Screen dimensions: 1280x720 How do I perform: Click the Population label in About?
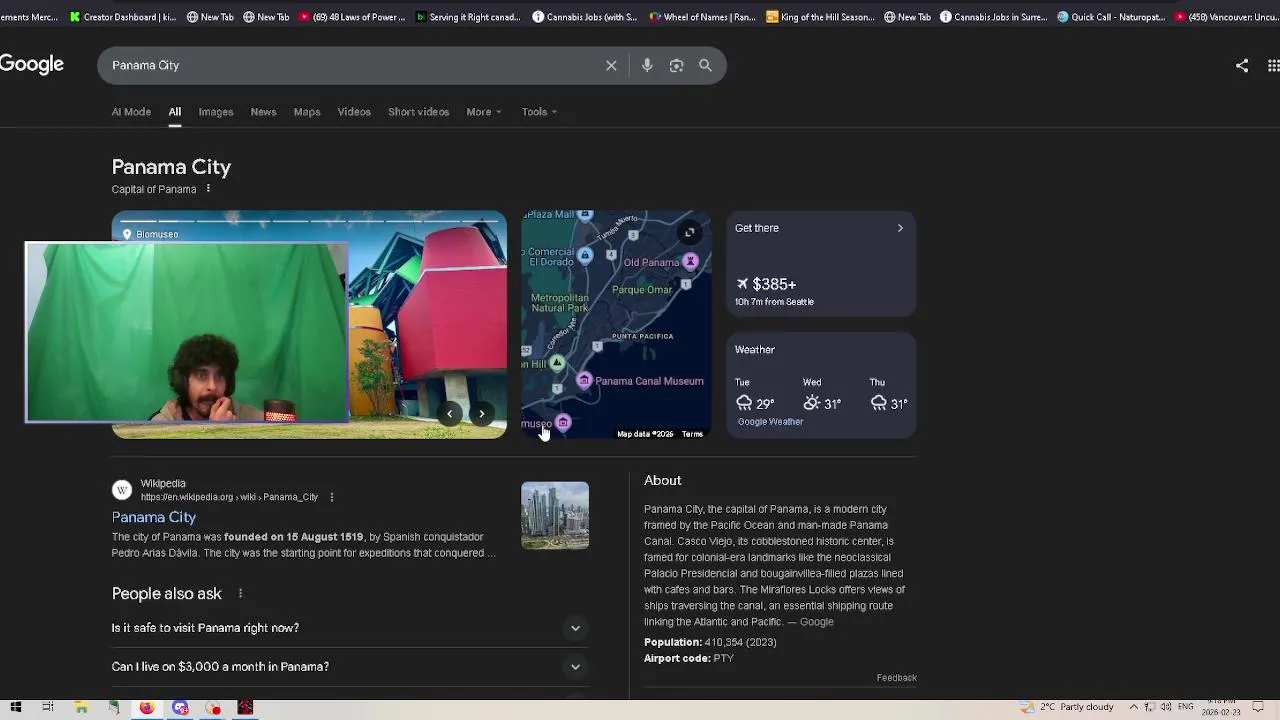click(672, 642)
